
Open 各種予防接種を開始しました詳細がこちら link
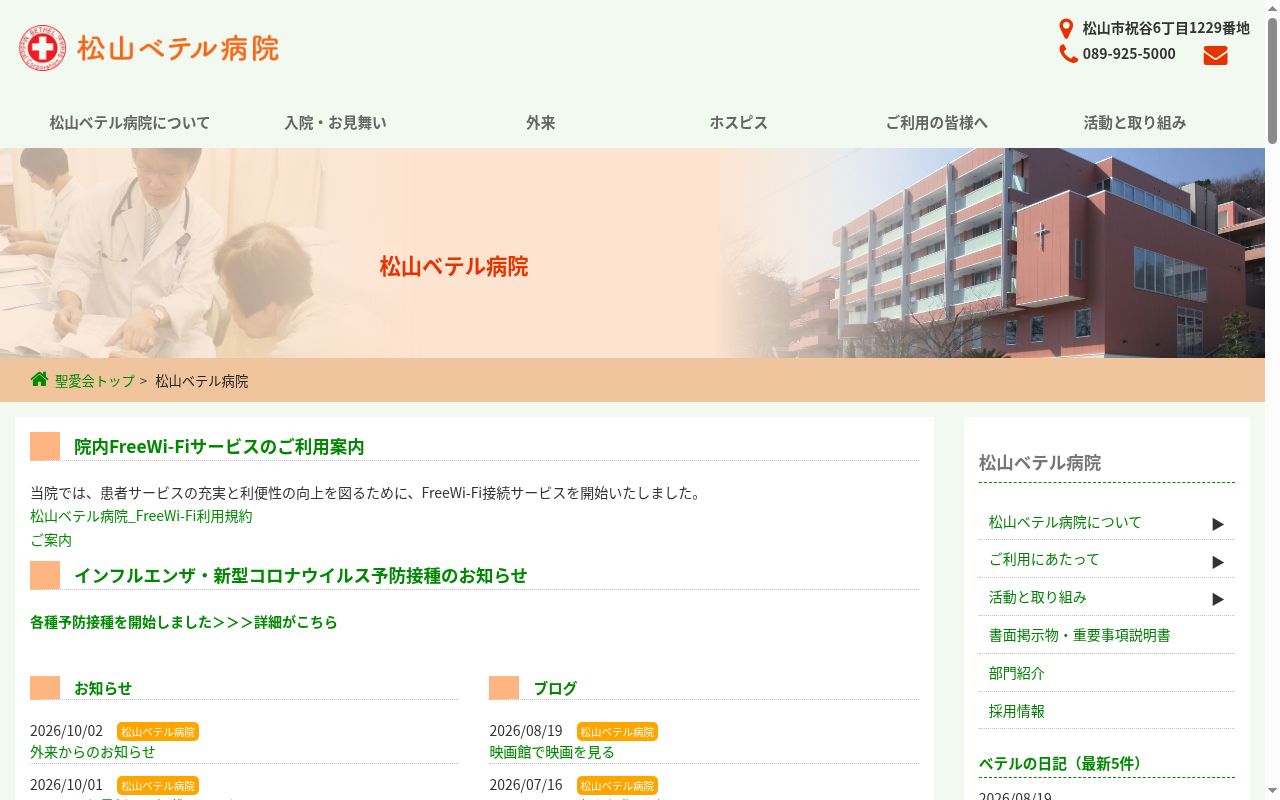pos(184,622)
